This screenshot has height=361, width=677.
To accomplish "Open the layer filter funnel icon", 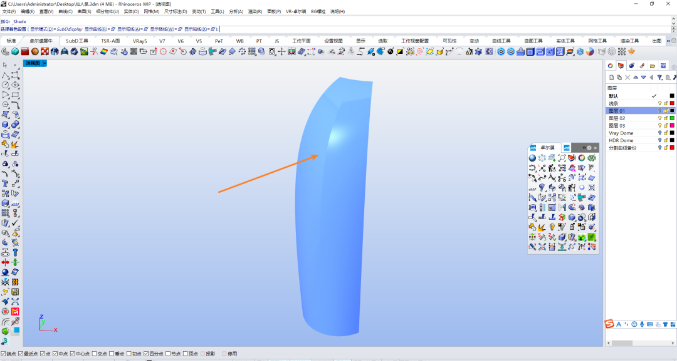I will tap(660, 77).
